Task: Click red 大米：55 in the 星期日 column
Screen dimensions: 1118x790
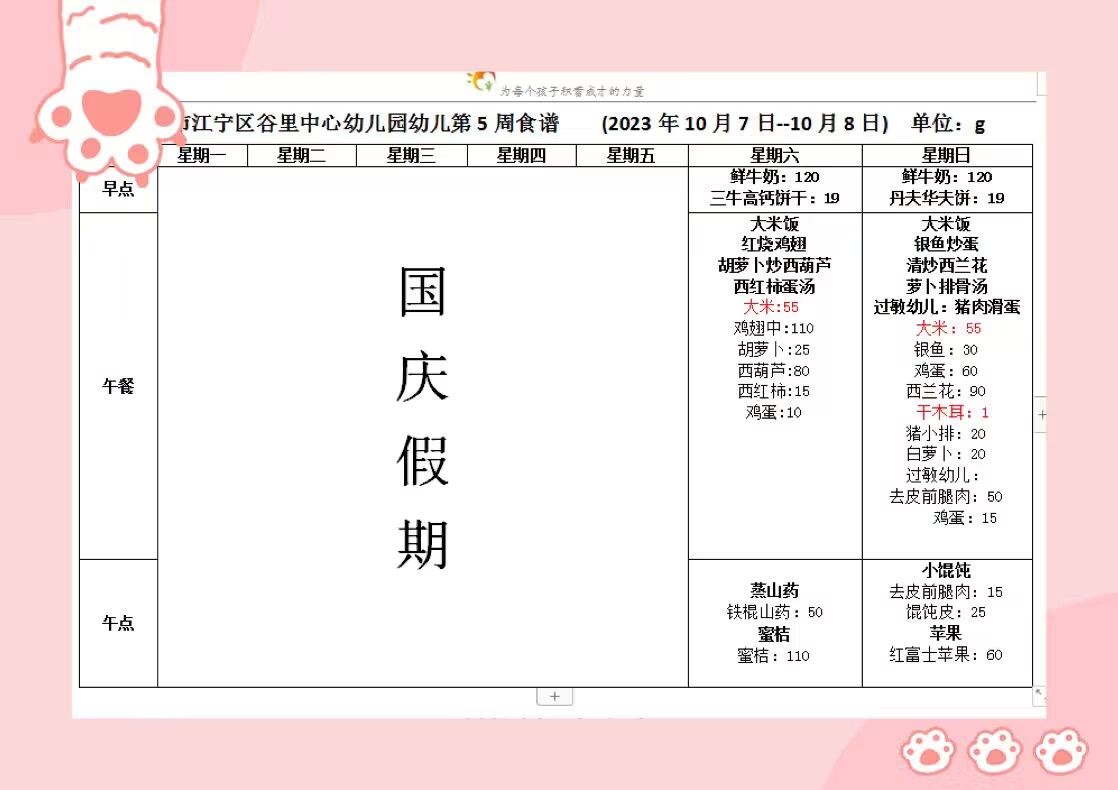Action: click(x=949, y=328)
